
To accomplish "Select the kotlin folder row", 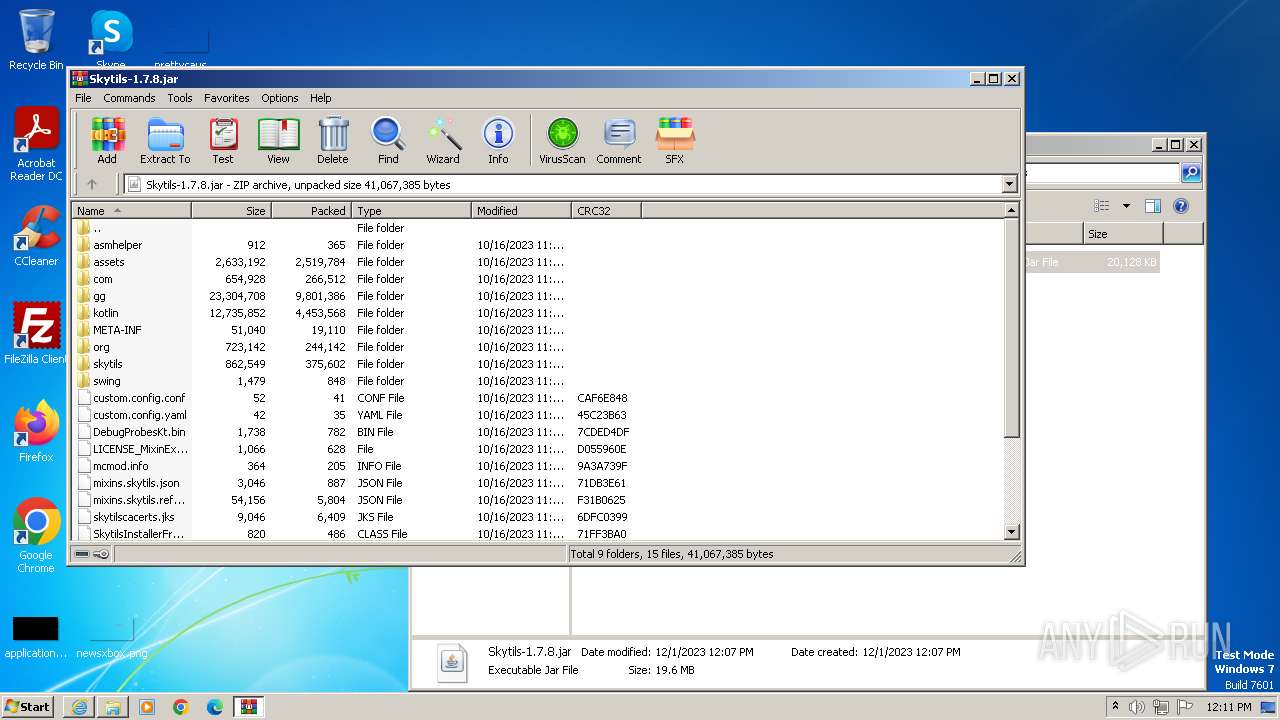I will [x=538, y=313].
